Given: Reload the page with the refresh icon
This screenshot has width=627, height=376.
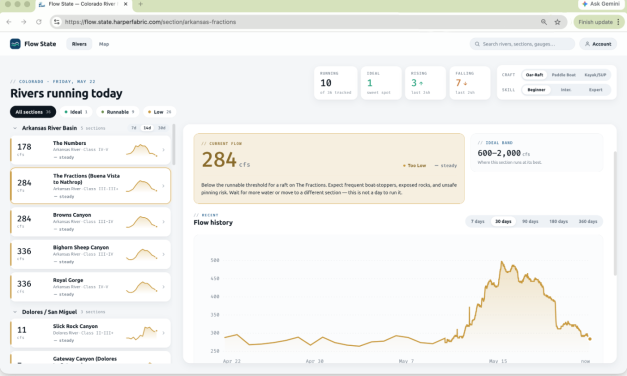Looking at the screenshot, I should point(39,22).
